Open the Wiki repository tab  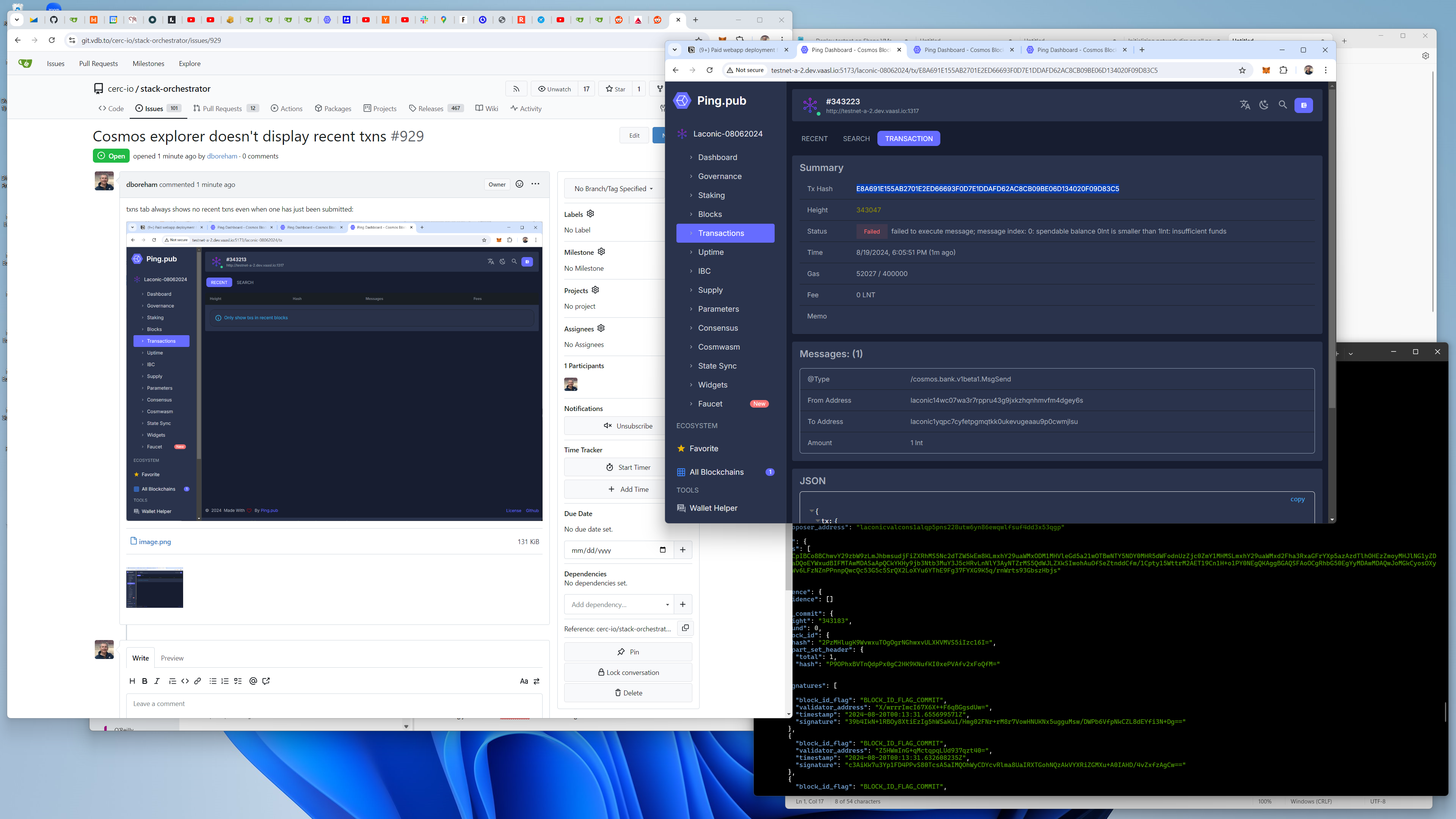point(486,108)
